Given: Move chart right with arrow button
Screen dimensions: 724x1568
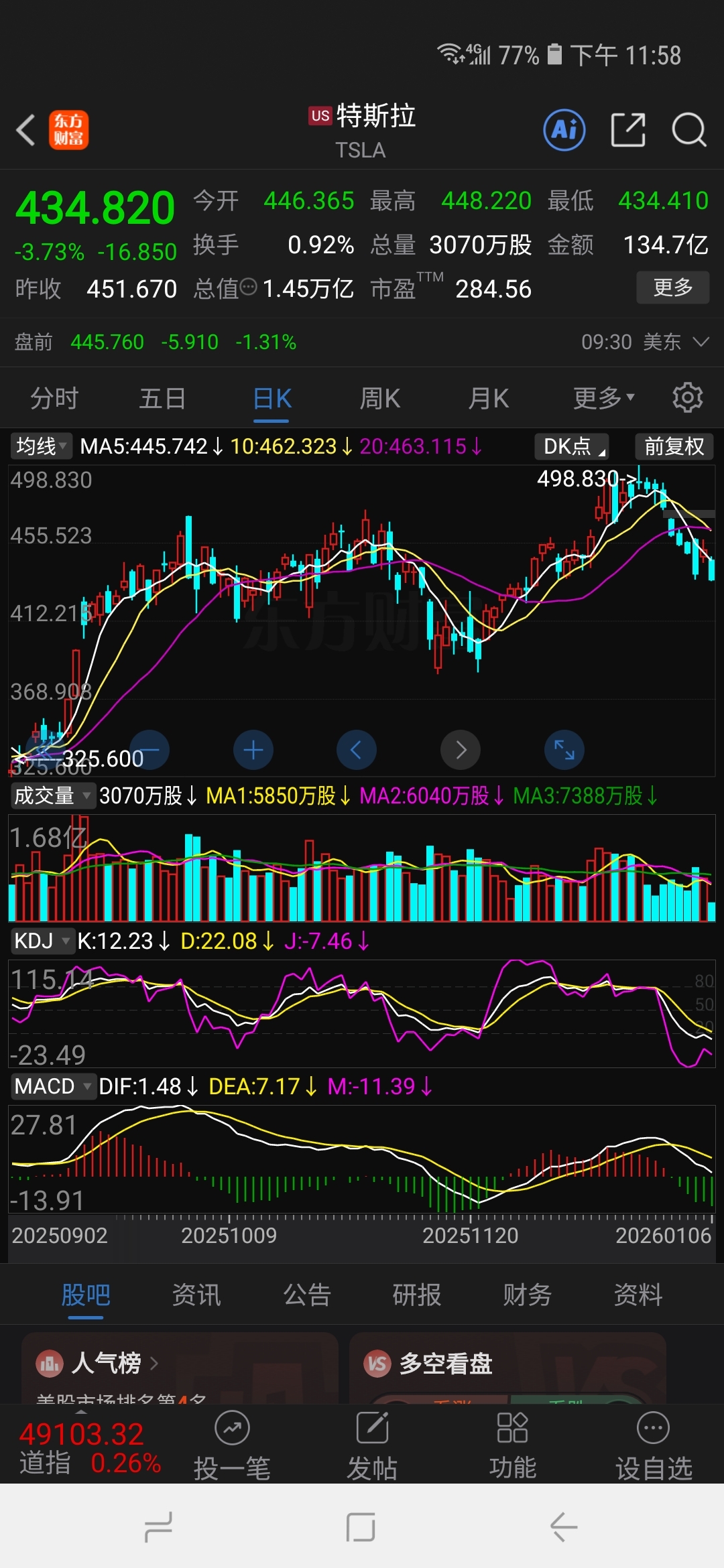Looking at the screenshot, I should pos(461,750).
